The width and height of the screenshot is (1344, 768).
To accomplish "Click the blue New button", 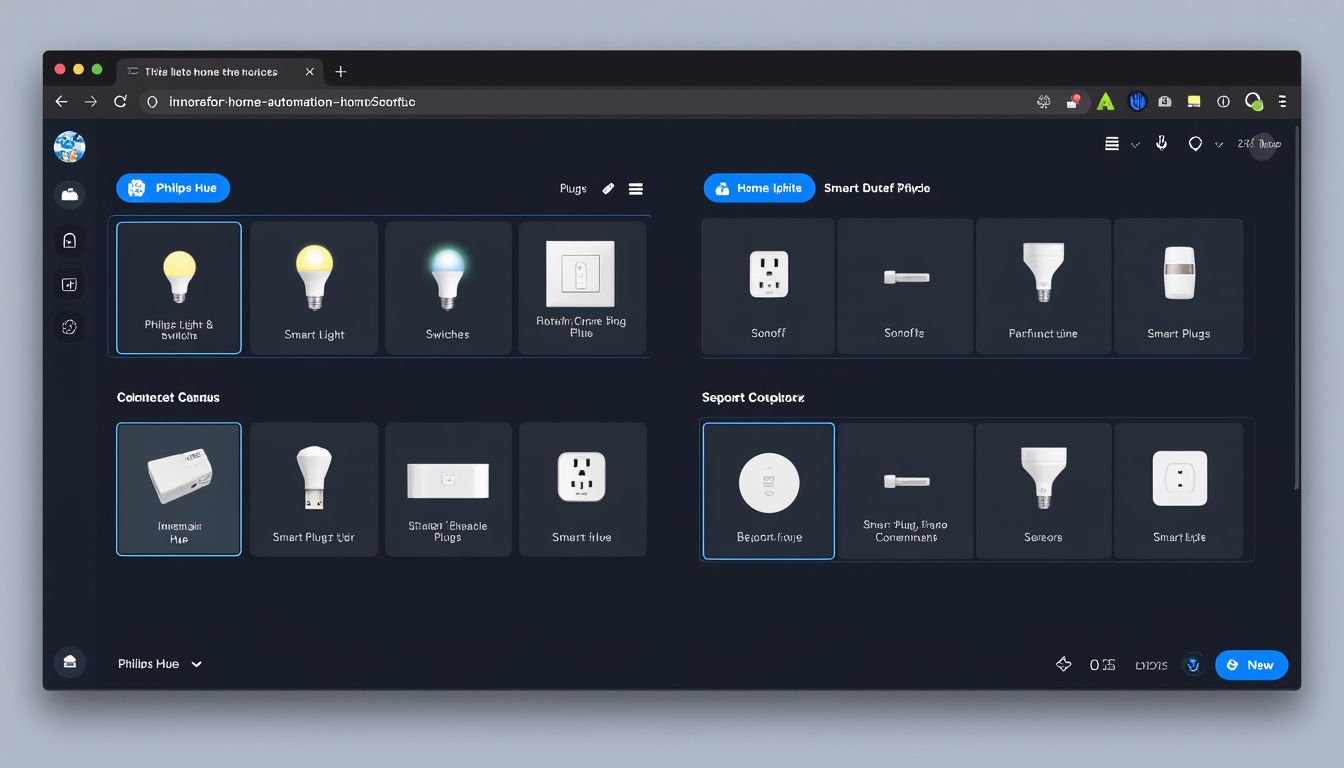I will tap(1251, 665).
